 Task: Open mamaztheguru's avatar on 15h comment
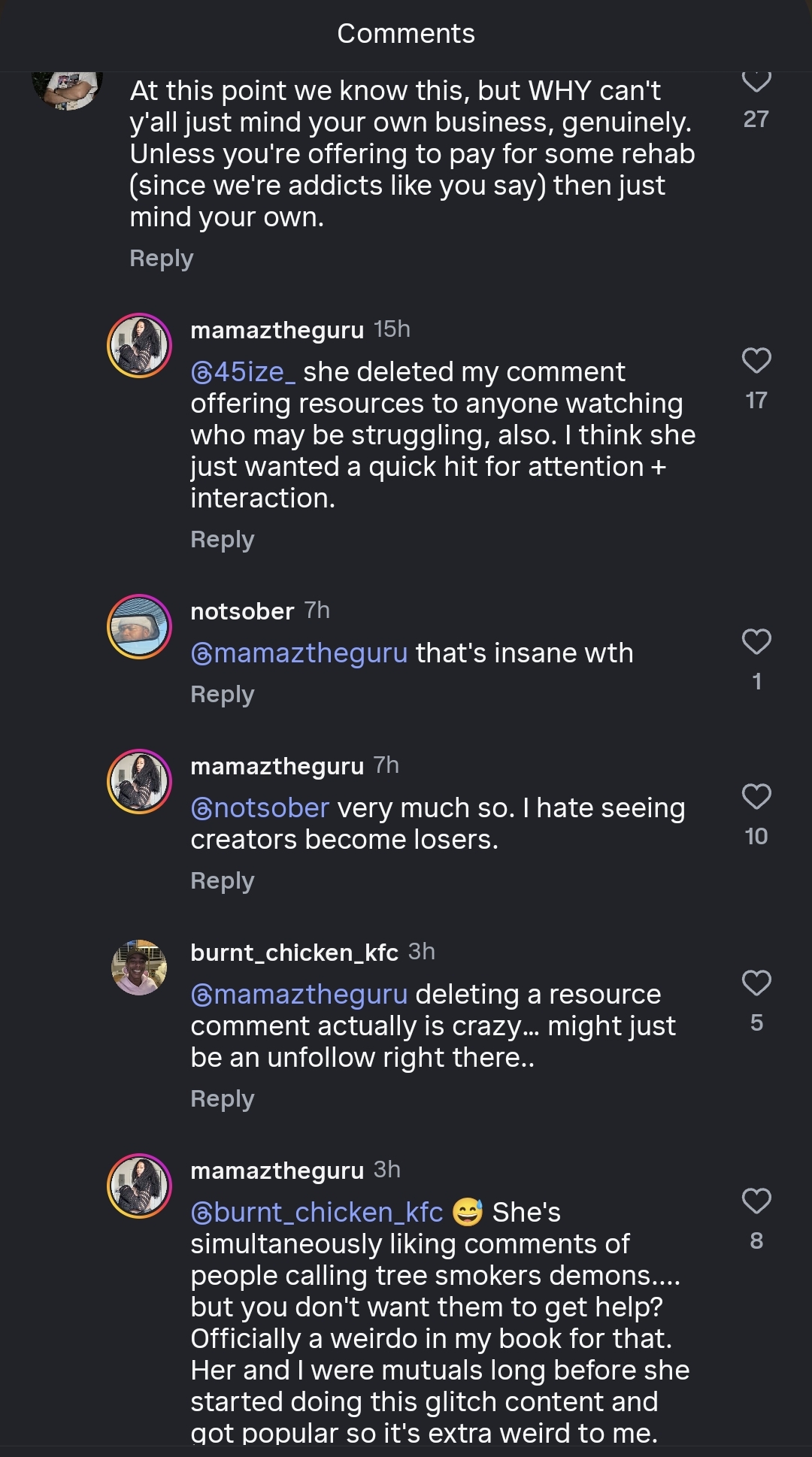coord(139,345)
